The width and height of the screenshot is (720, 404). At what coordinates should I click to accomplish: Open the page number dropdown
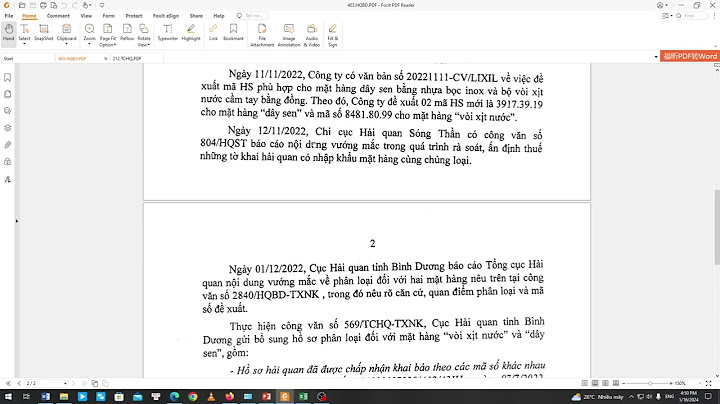(x=65, y=383)
